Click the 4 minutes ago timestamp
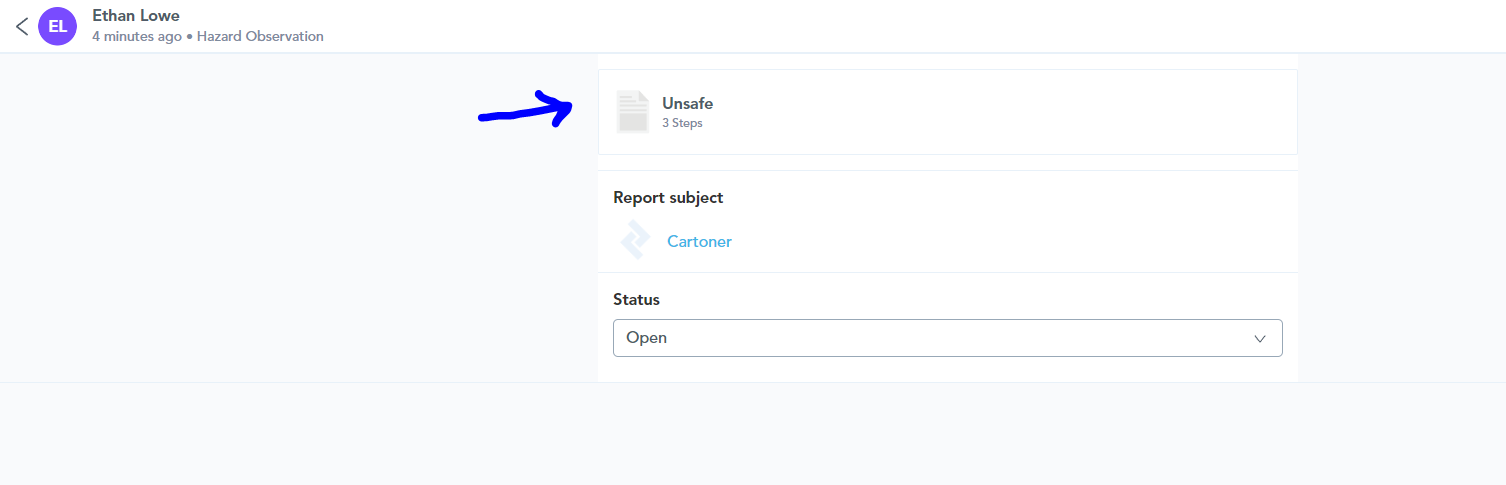Viewport: 1506px width, 485px height. coord(137,36)
